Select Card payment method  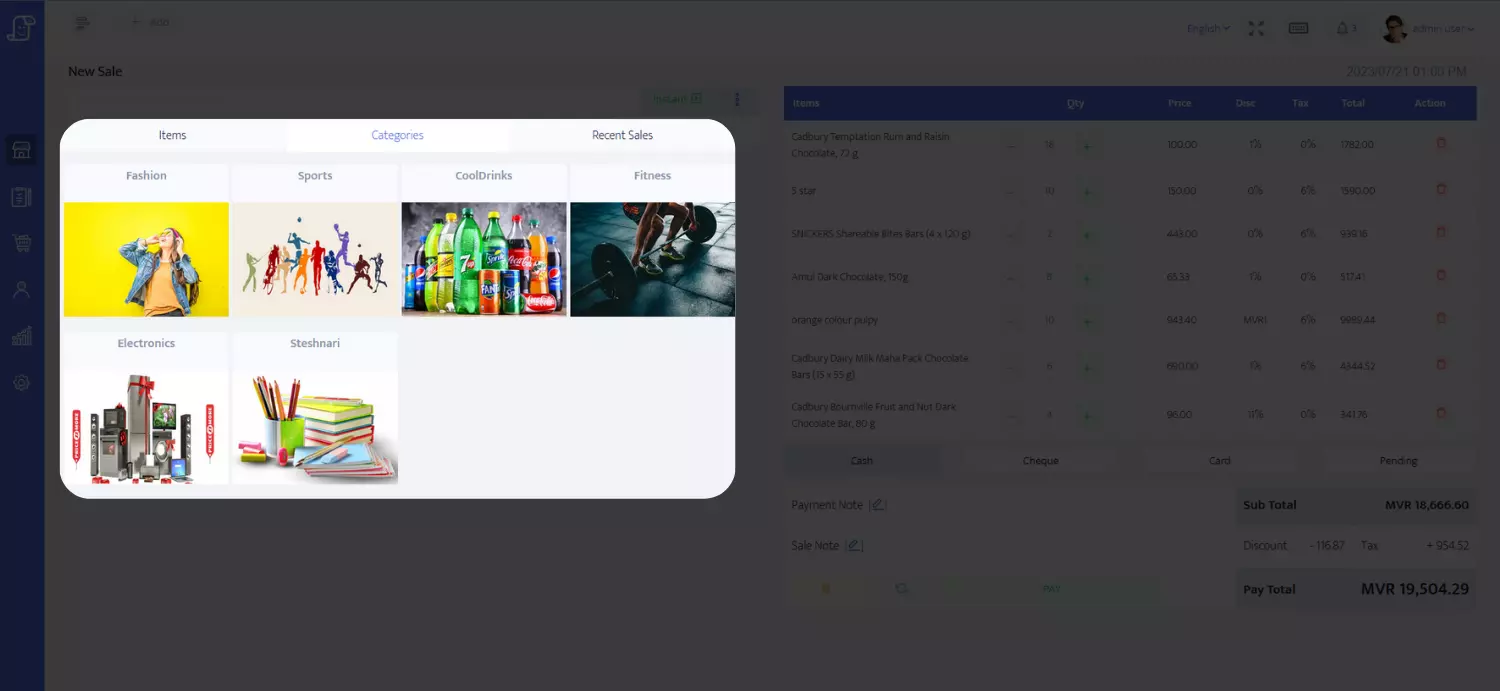pos(1219,461)
